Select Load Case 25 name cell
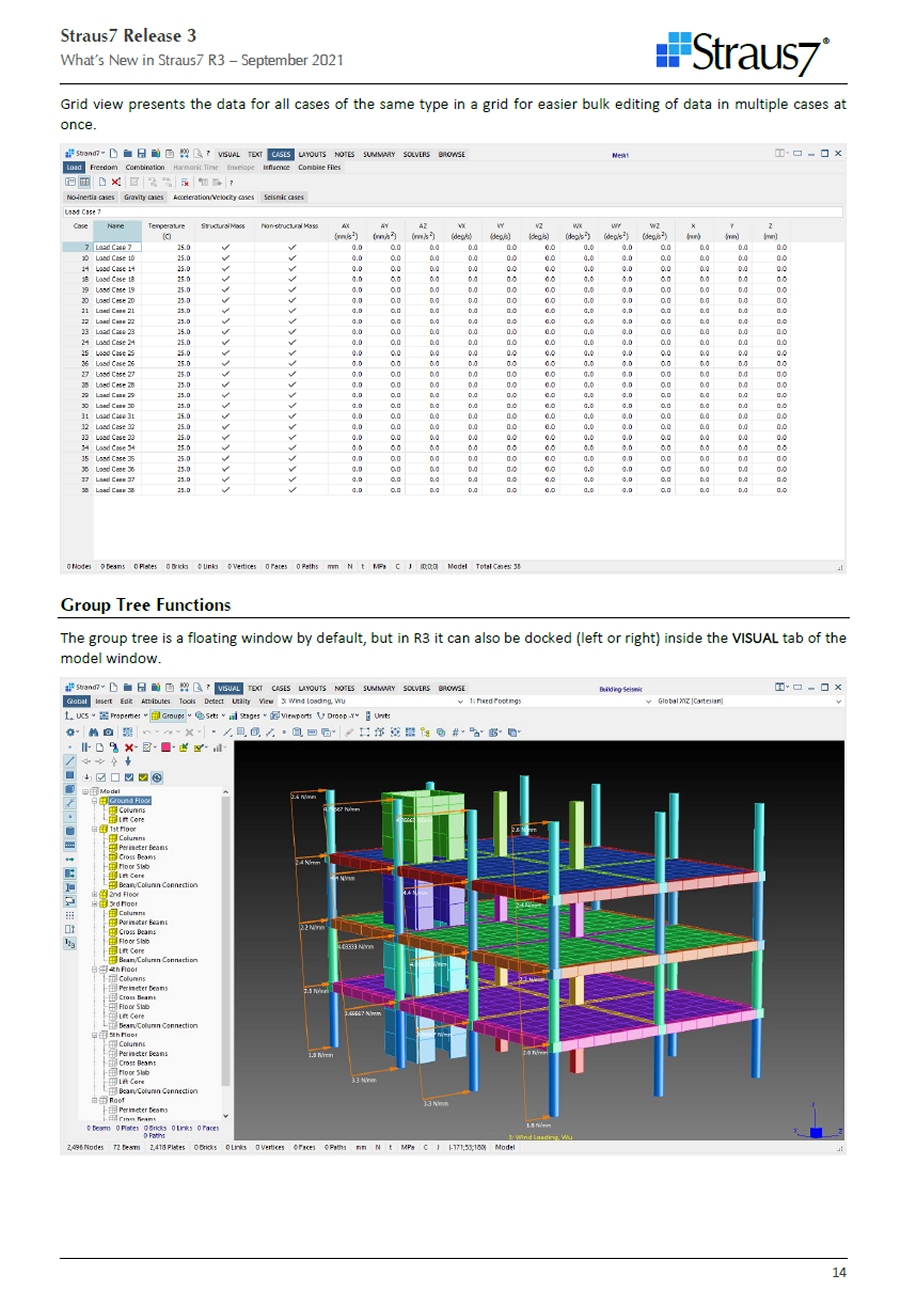This screenshot has height=1307, width=900. click(x=116, y=352)
